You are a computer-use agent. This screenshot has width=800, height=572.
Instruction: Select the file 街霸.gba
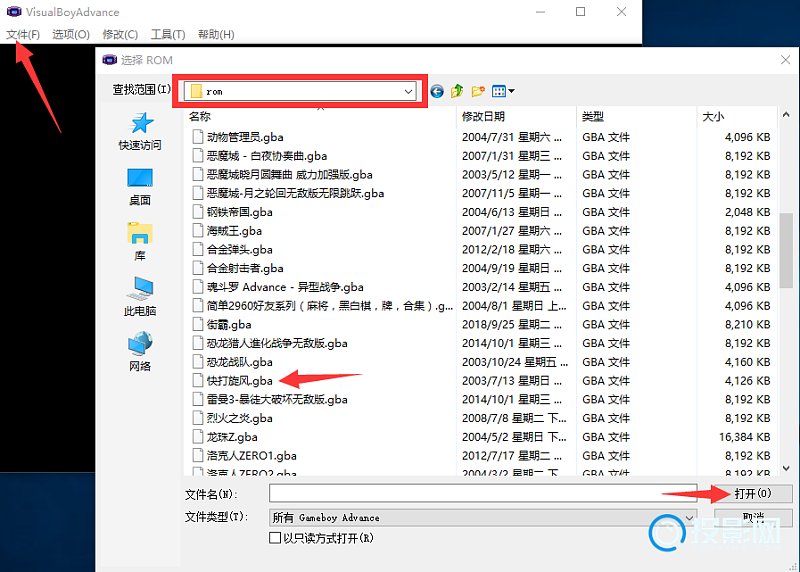tap(229, 325)
